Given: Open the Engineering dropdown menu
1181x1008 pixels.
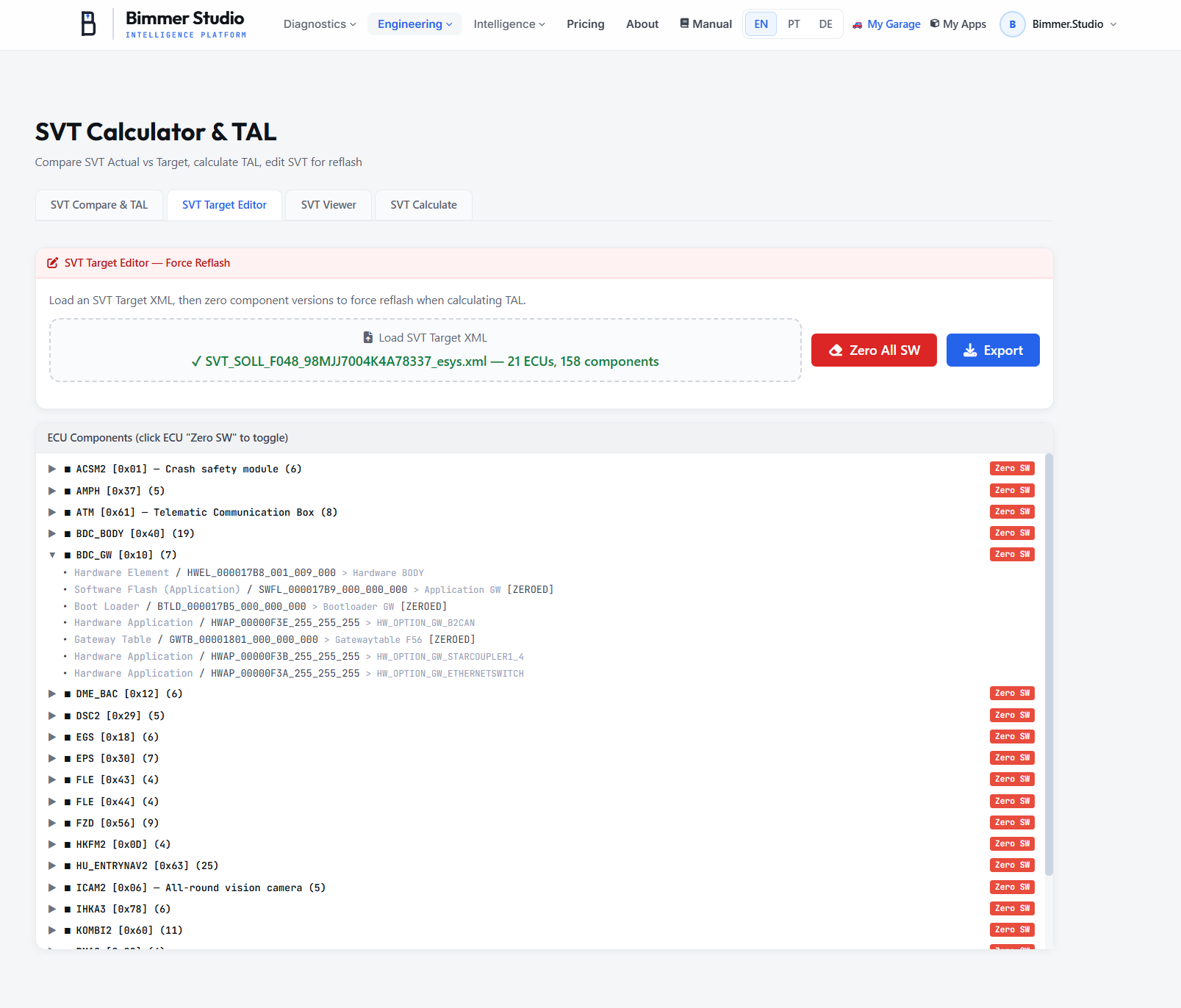Looking at the screenshot, I should (414, 24).
